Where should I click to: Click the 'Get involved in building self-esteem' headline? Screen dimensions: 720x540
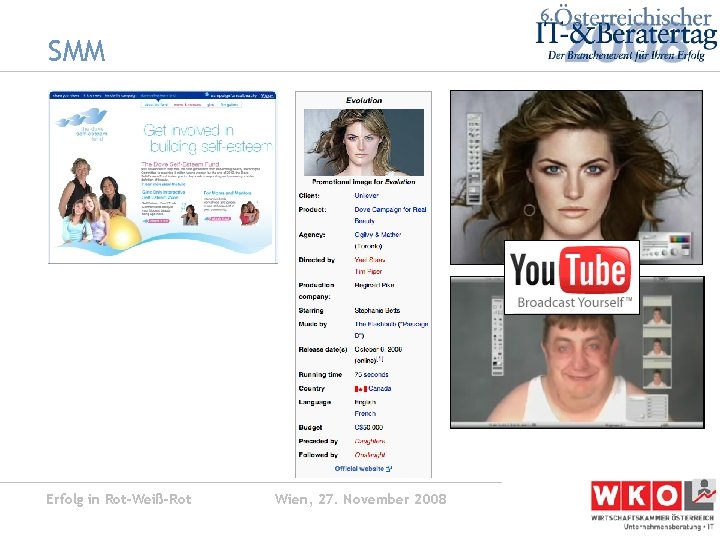tap(208, 138)
